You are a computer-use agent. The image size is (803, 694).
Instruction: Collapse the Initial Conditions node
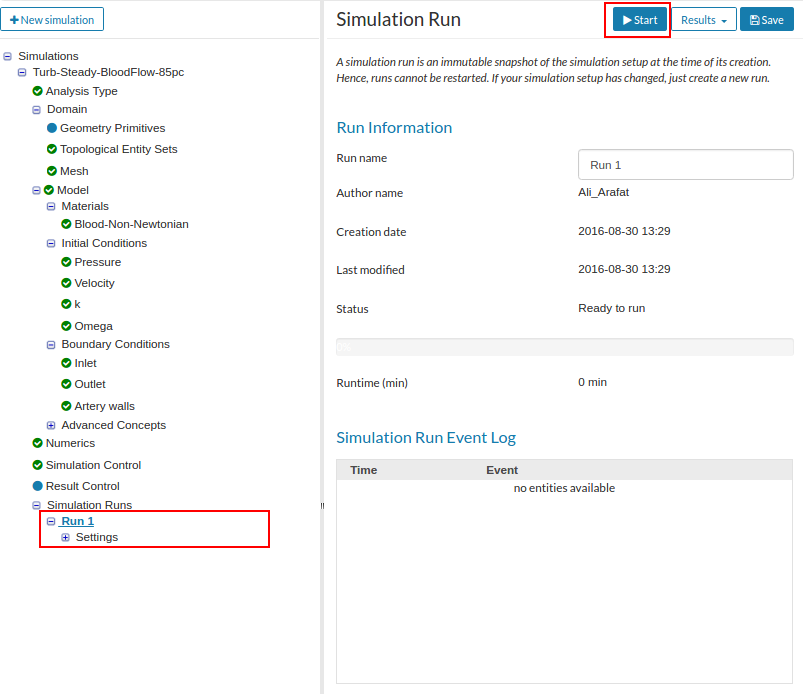pyautogui.click(x=51, y=243)
